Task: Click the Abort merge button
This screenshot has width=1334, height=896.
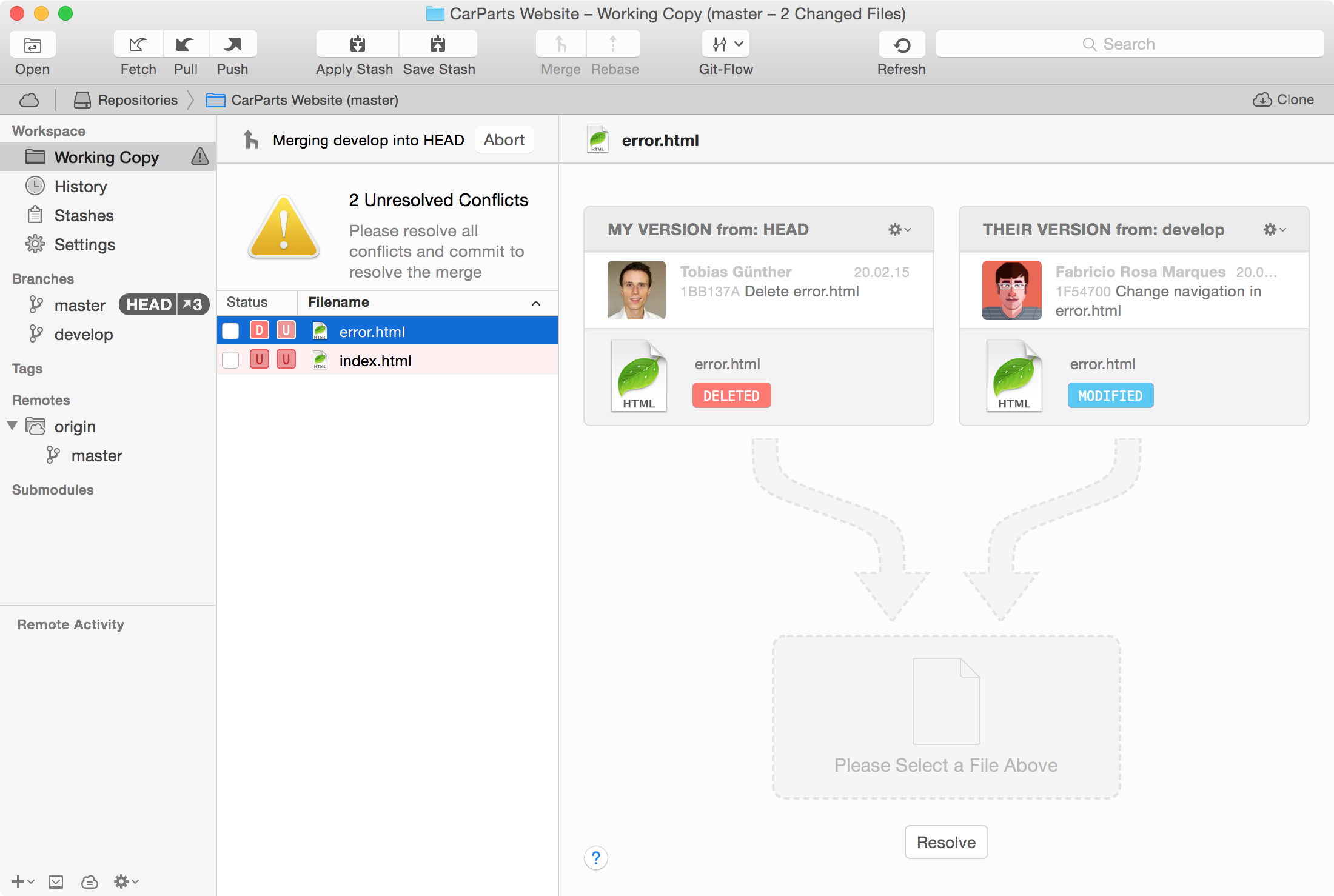Action: pyautogui.click(x=503, y=140)
